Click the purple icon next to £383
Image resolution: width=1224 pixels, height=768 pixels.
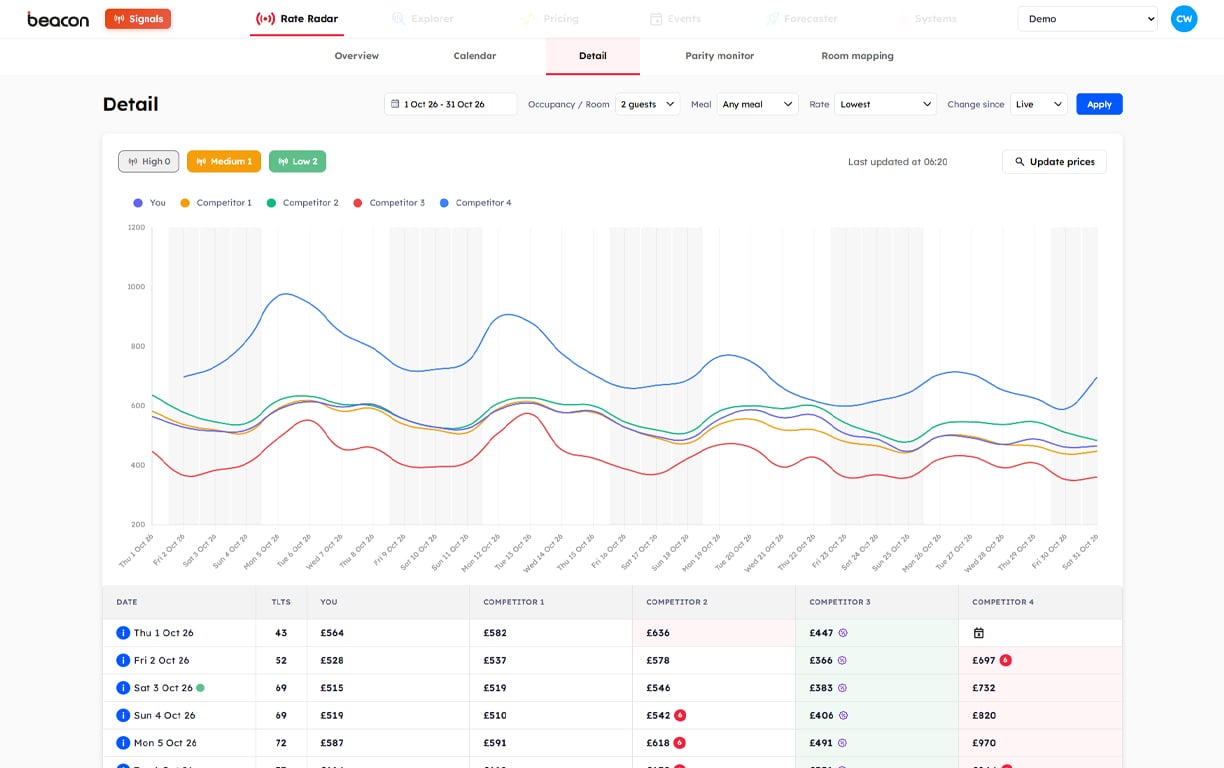coord(842,688)
